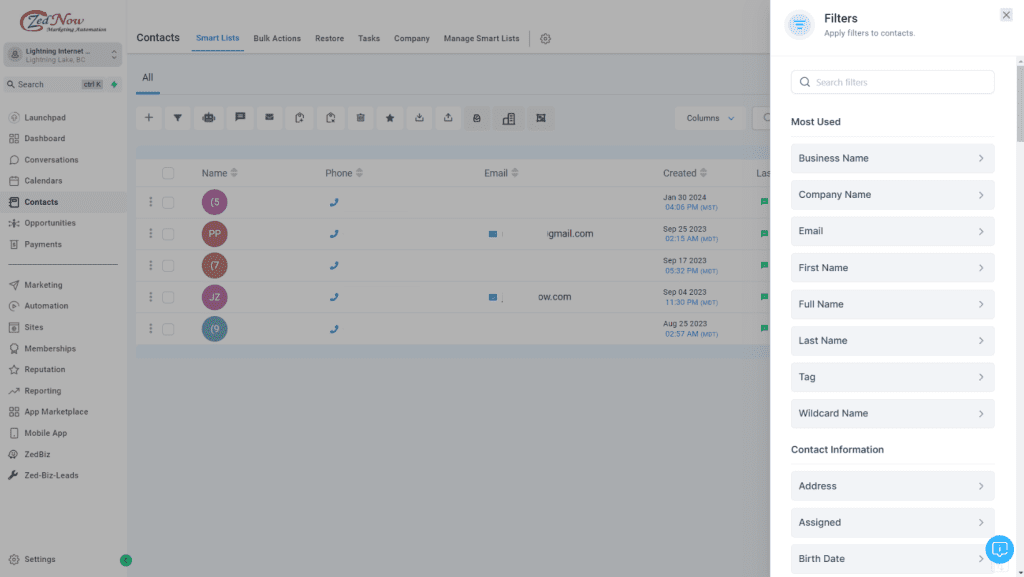Open the quick filter funnel icon
The image size is (1024, 577).
(178, 118)
